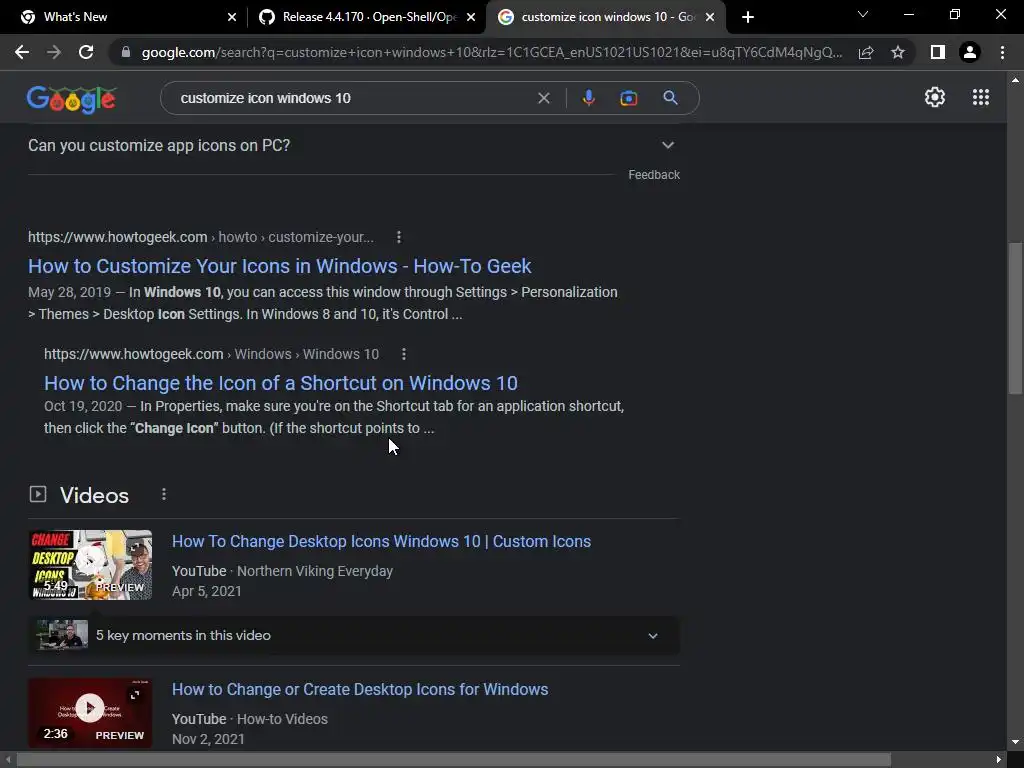The image size is (1024, 768).
Task: Open Chrome's three-dot menu
Action: [1002, 52]
